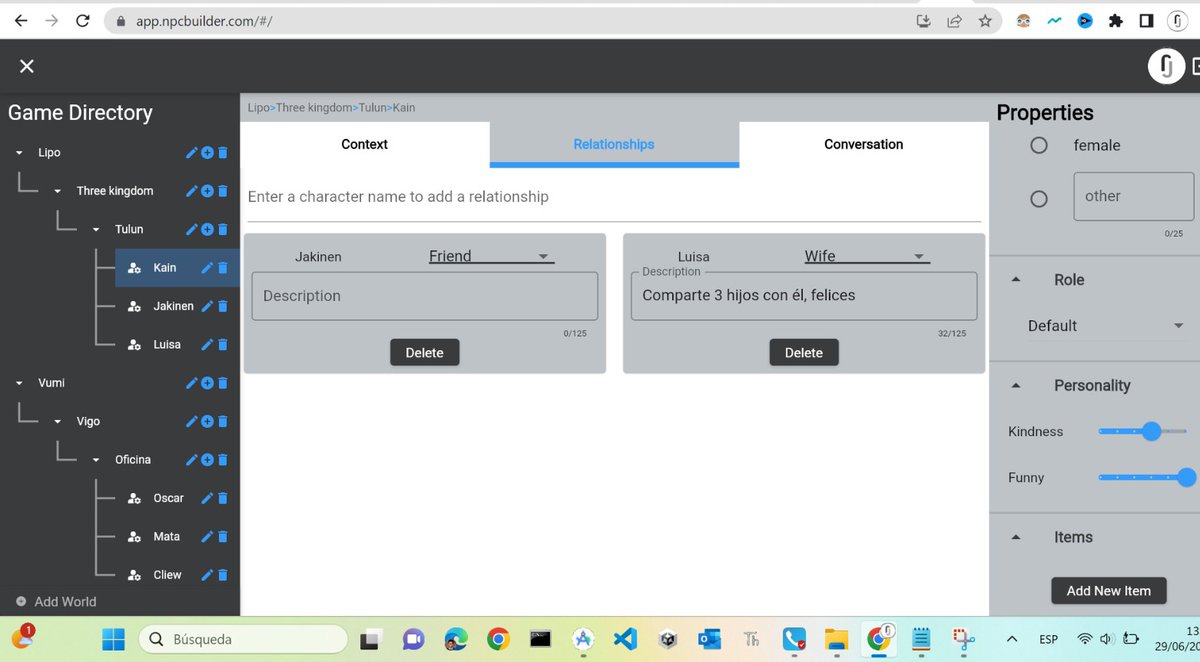Delete the Lipo world
1200x662 pixels.
(x=222, y=153)
